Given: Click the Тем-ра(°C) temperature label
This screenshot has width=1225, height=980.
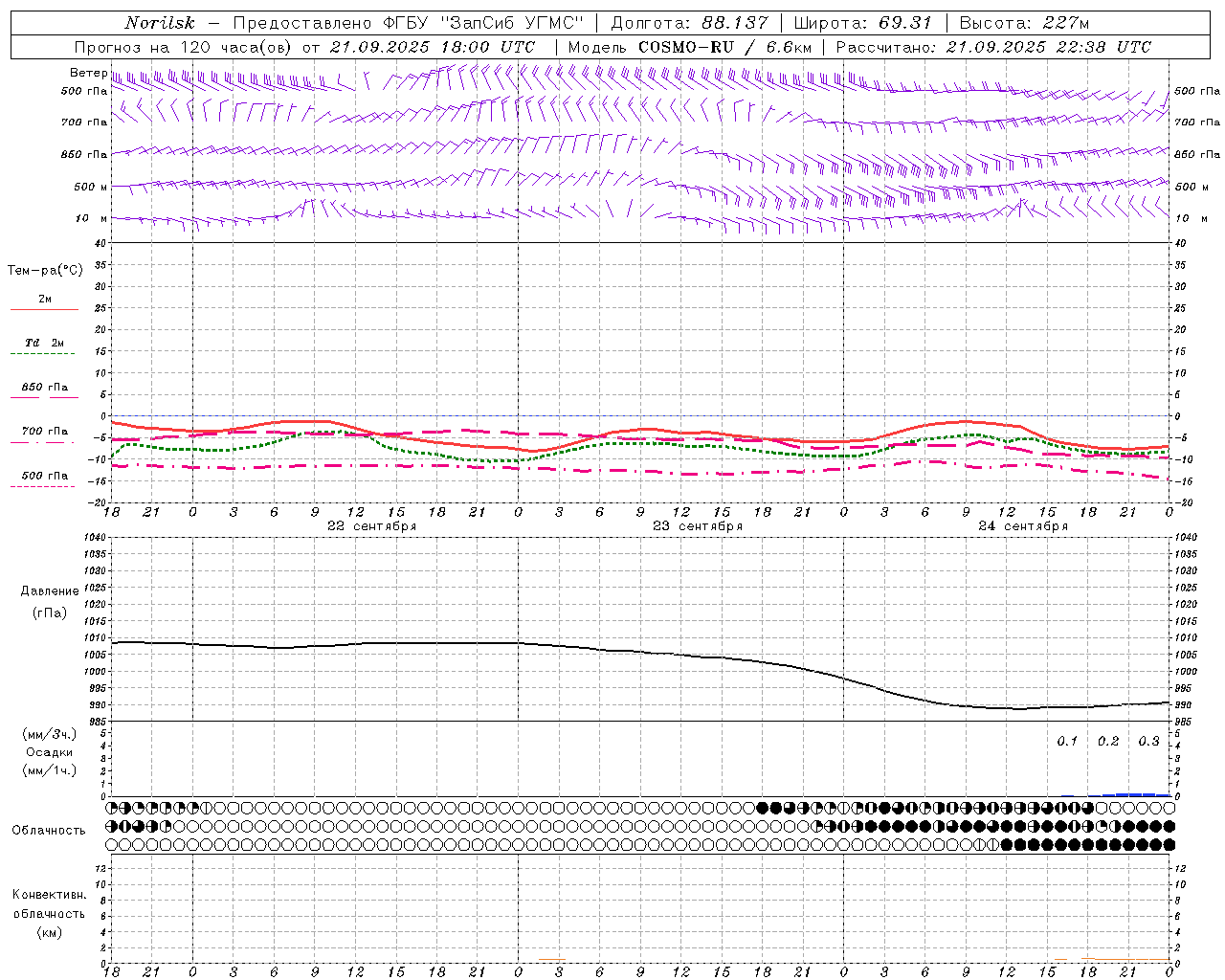Looking at the screenshot, I should (x=45, y=271).
